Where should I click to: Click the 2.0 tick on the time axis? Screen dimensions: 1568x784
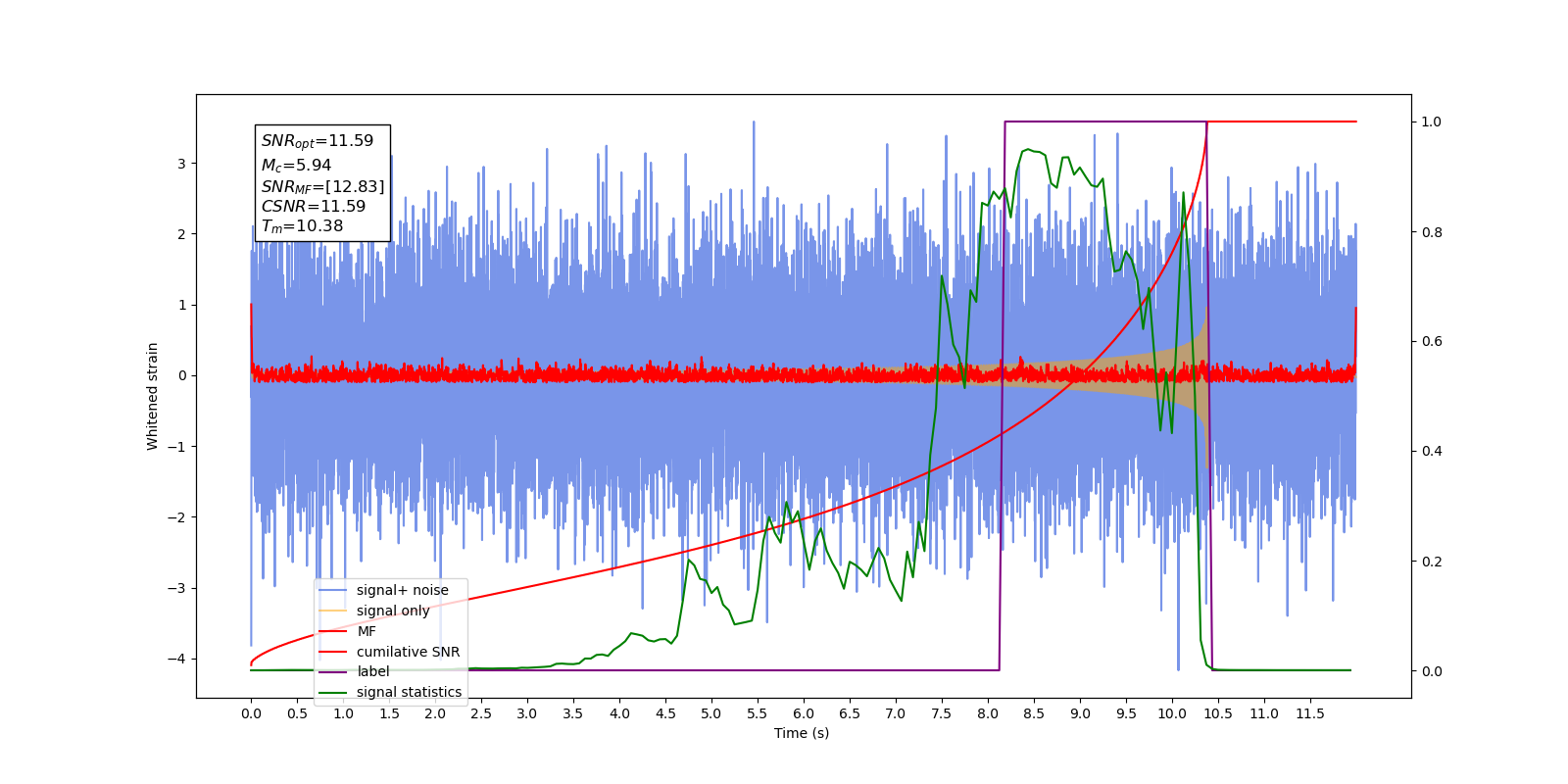click(x=435, y=713)
